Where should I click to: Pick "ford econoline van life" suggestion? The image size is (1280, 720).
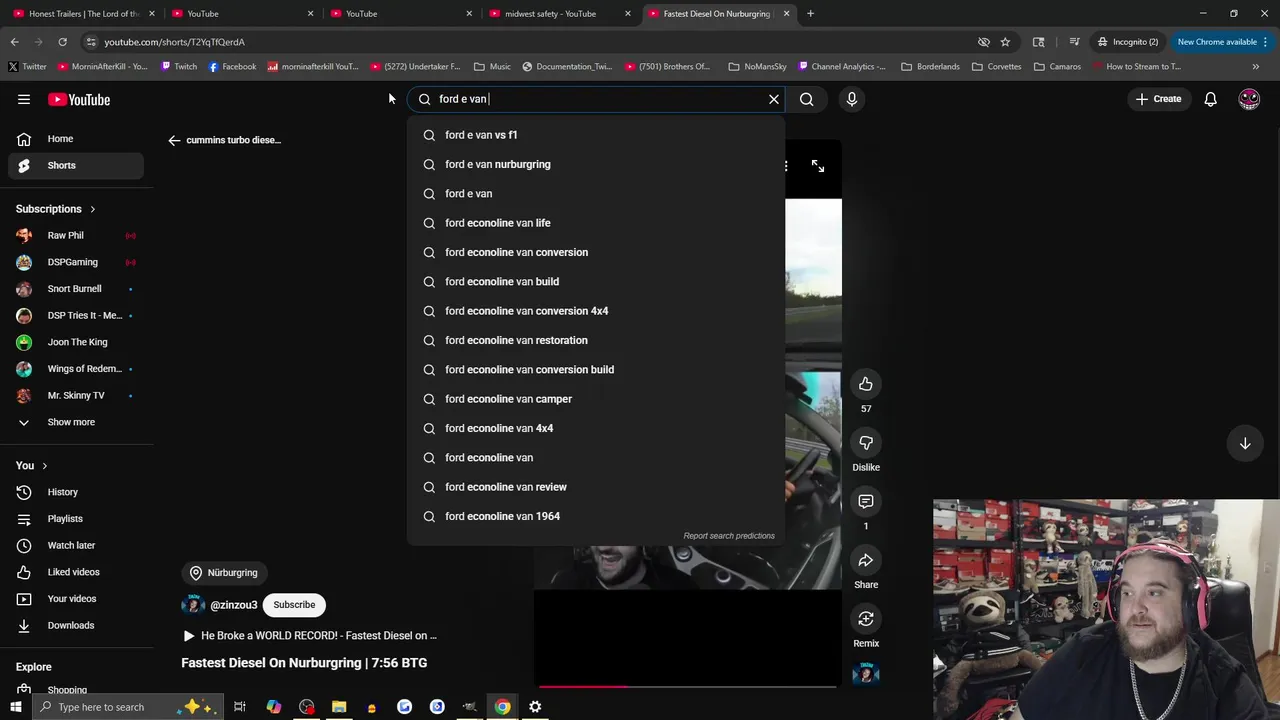point(596,223)
